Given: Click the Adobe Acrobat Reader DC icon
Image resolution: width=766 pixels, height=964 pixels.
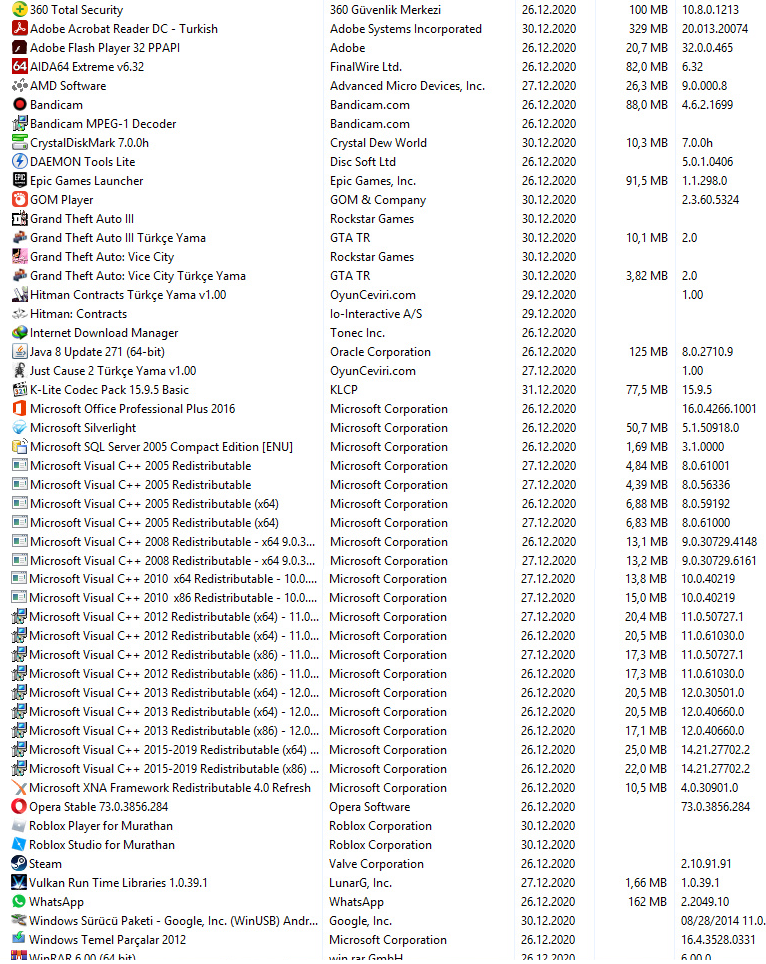Looking at the screenshot, I should (20, 29).
